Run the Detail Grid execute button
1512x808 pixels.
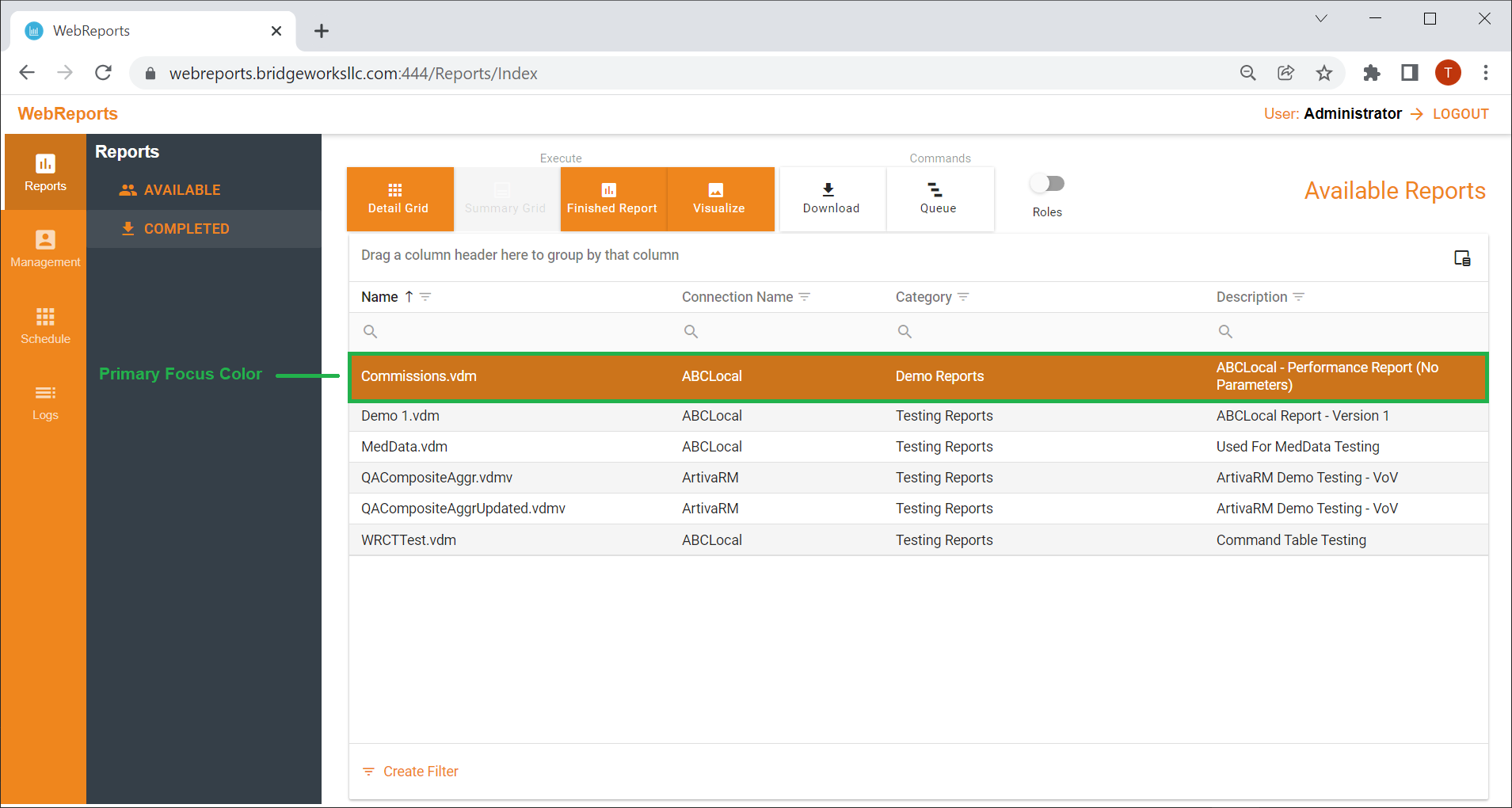400,199
